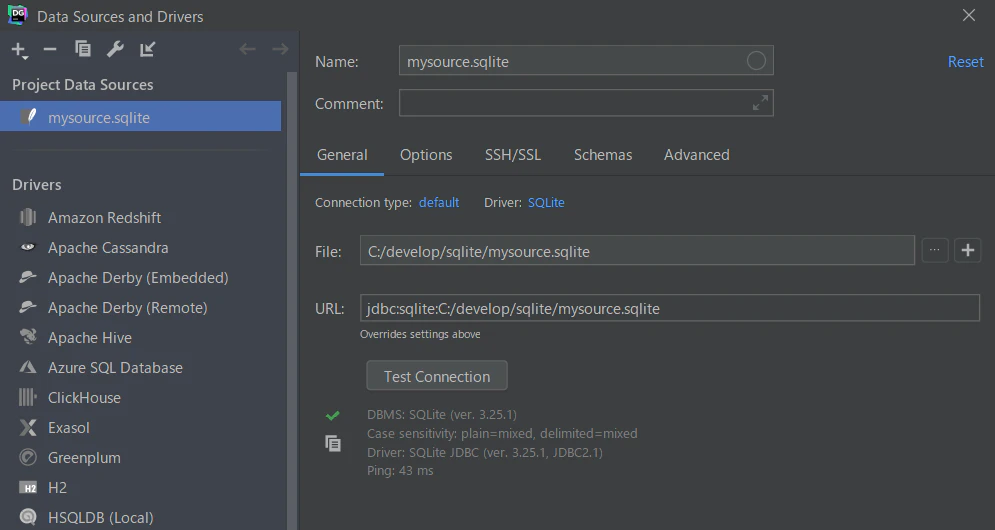Go forward with the right arrow icon
Image resolution: width=995 pixels, height=530 pixels.
point(280,49)
